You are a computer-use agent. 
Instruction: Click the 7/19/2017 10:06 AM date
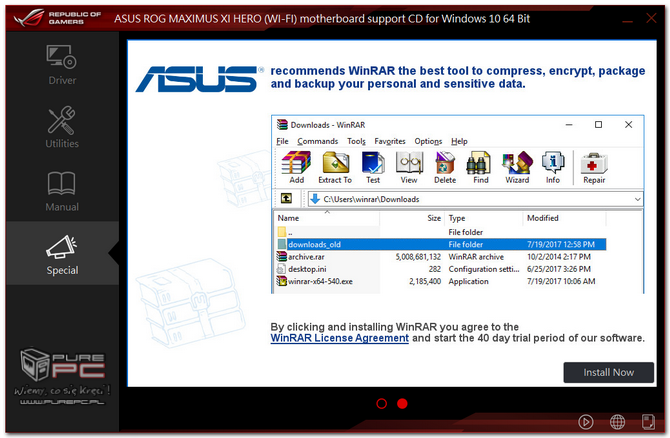pyautogui.click(x=561, y=281)
